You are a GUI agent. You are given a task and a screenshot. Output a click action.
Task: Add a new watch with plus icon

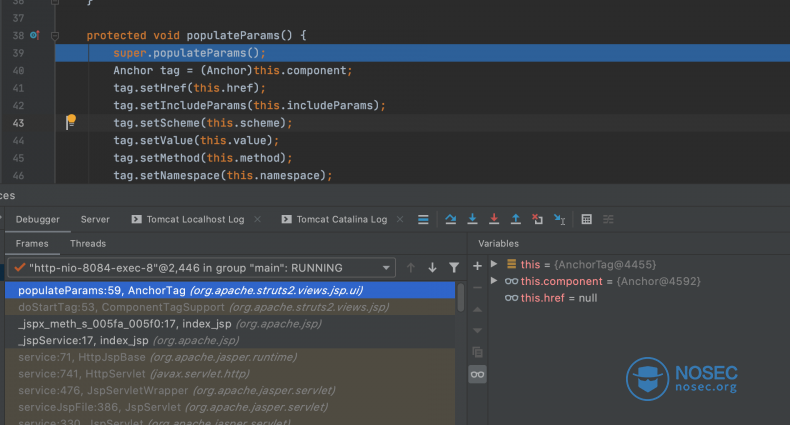477,265
